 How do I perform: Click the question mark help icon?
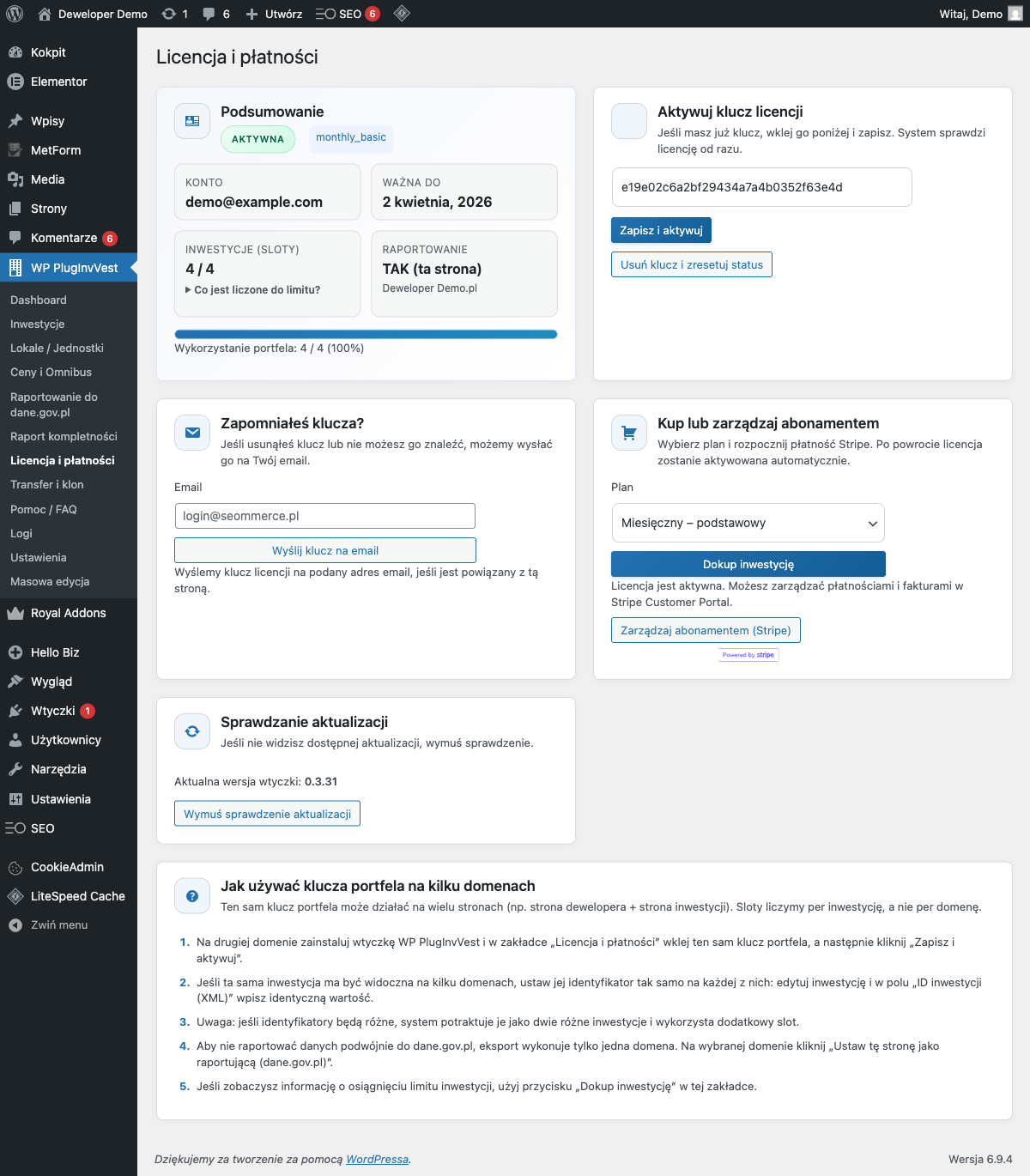click(192, 896)
